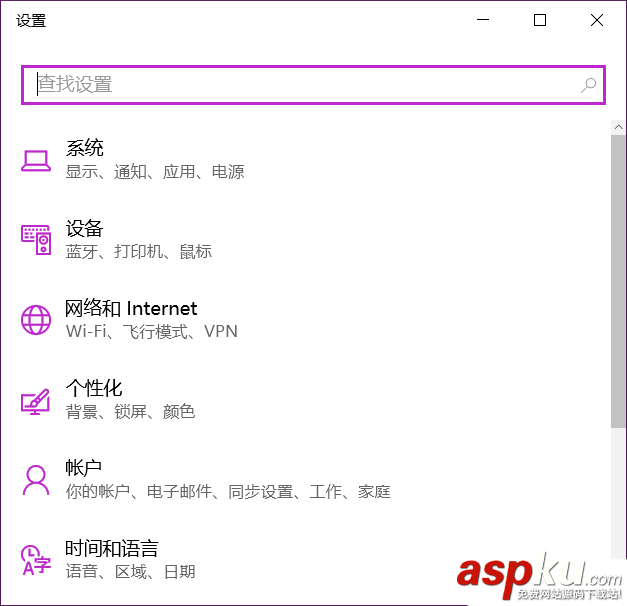Click text 蓝牙、打印机、鼠标
Viewport: 627px width, 606px height.
[139, 252]
